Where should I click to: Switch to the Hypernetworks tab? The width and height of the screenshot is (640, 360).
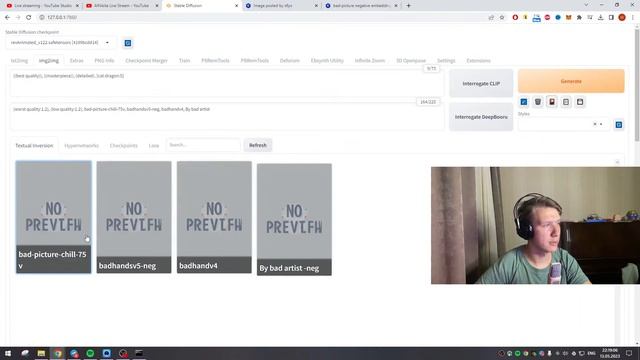[x=82, y=145]
